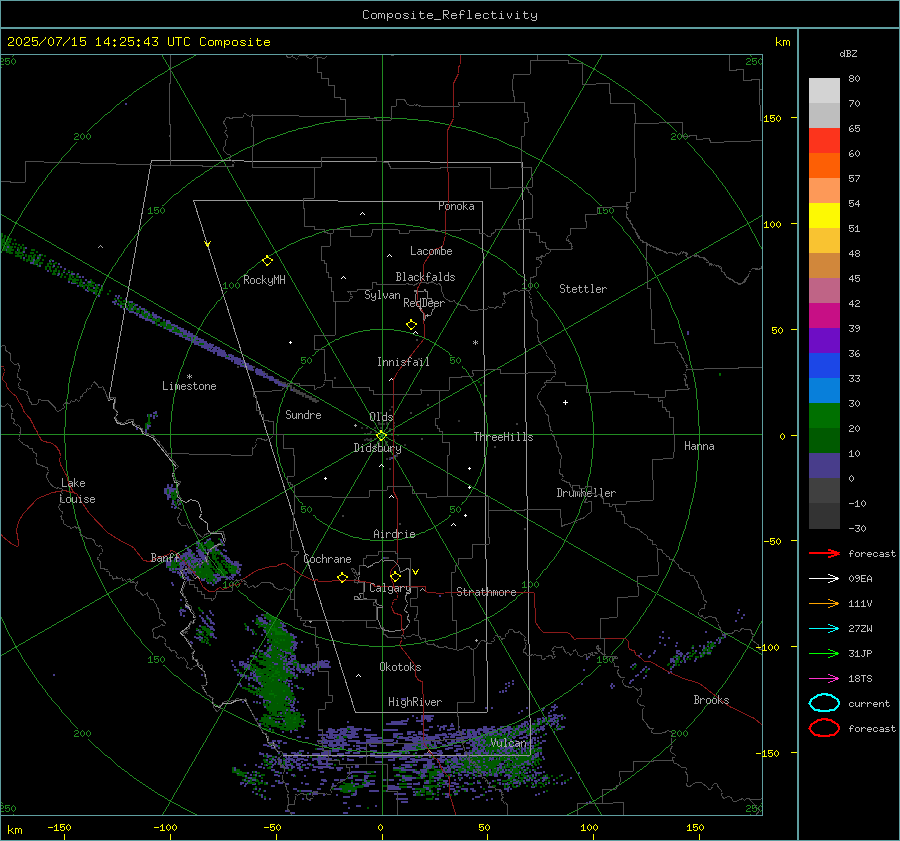Select the yellow diamond marker under Cochrane
Viewport: 900px width, 841px height.
pos(342,578)
